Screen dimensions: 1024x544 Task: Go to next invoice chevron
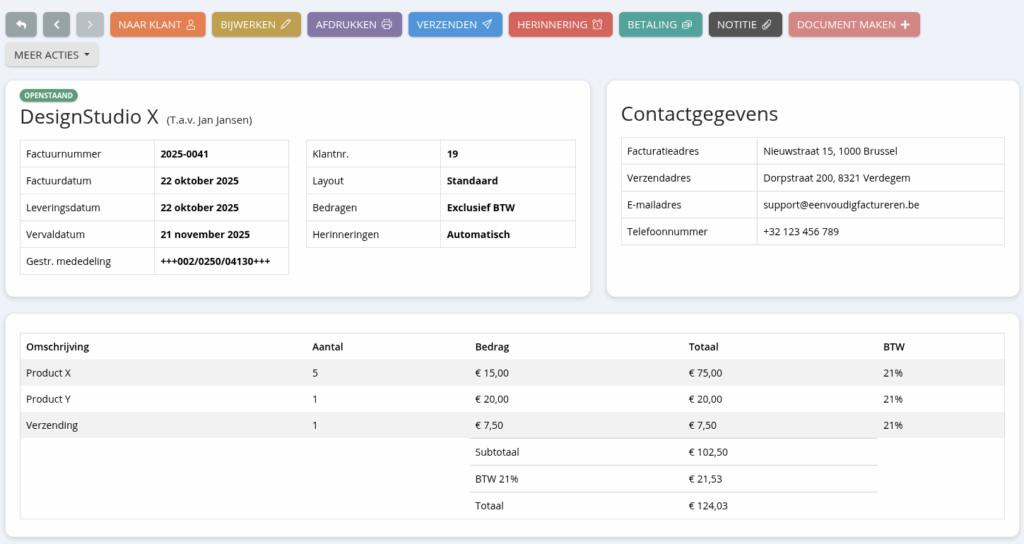pyautogui.click(x=90, y=24)
